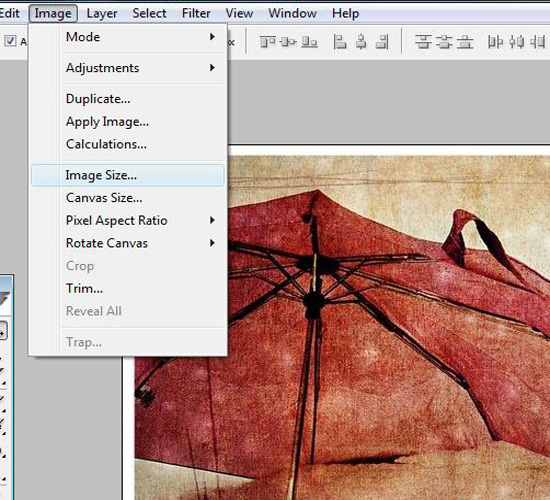
Task: Click the Align Left Edges icon
Action: (x=340, y=42)
